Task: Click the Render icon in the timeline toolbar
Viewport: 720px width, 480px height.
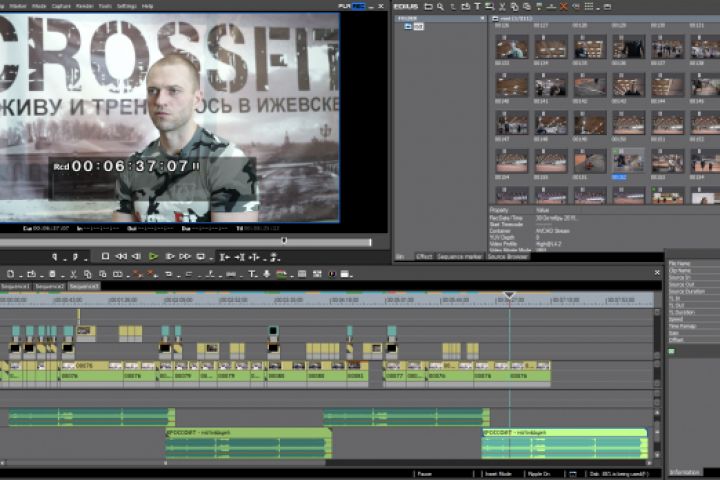Action: coord(281,274)
